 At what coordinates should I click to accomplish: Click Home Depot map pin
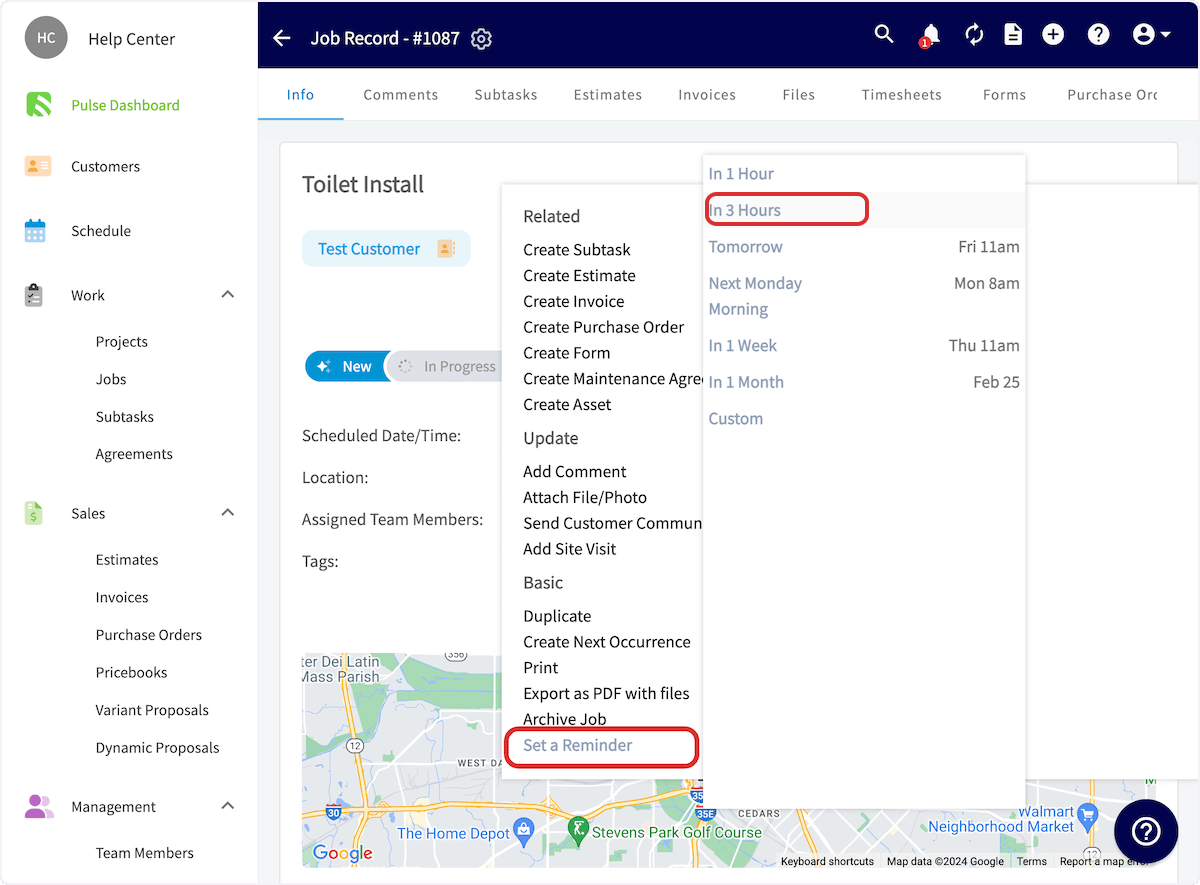coord(523,829)
